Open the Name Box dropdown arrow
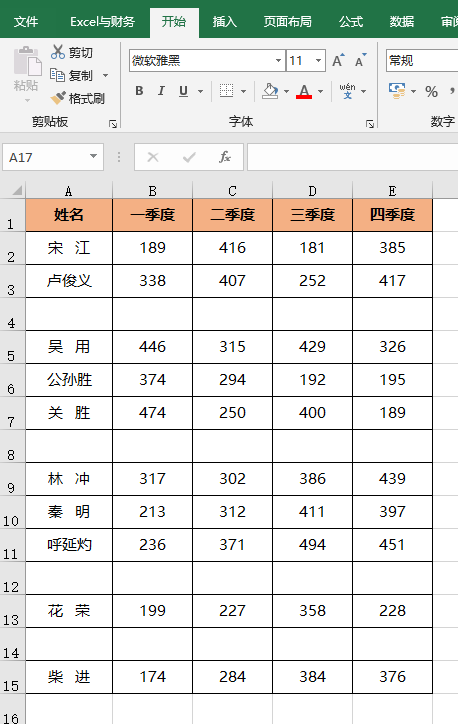 (x=94, y=157)
